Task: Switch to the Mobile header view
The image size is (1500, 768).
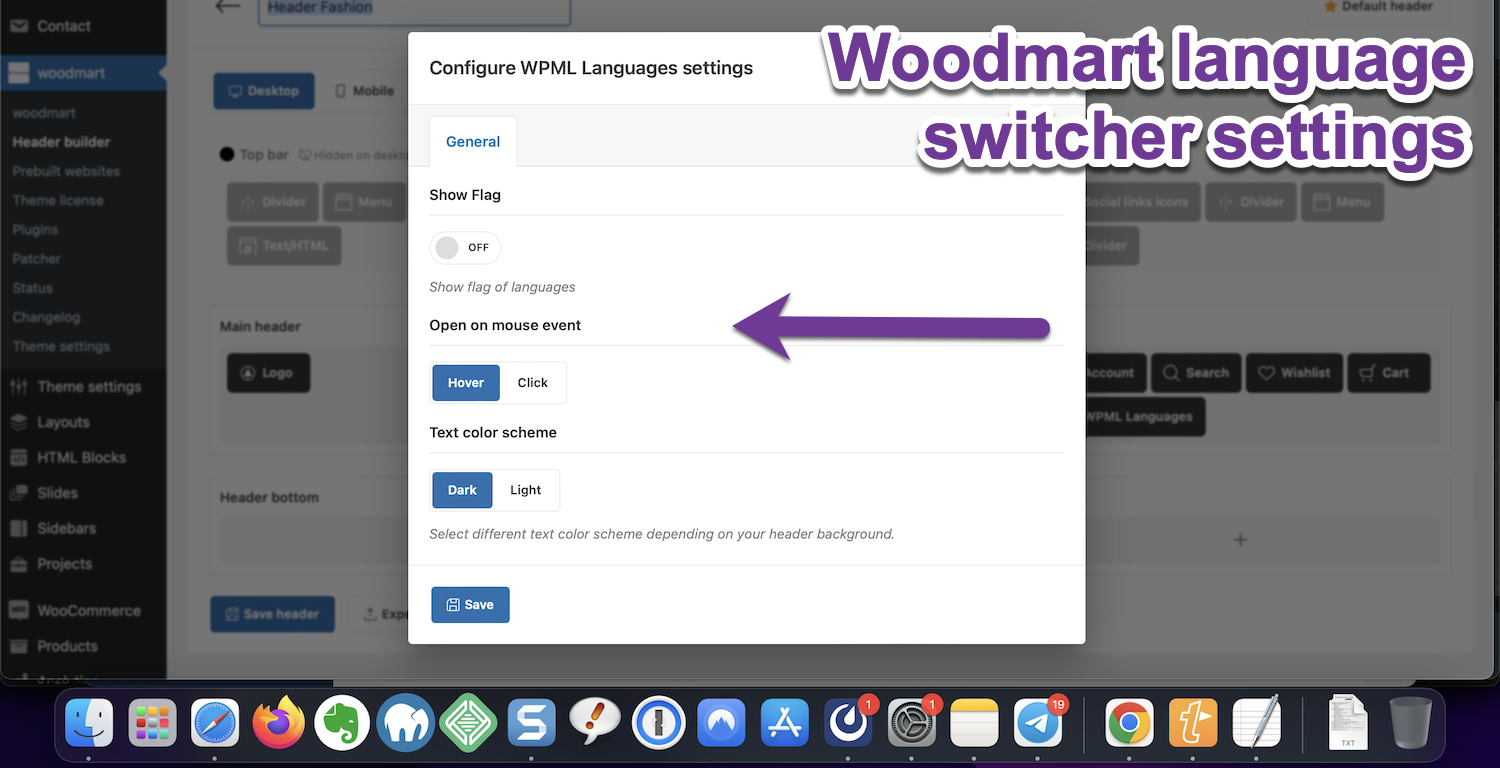Action: pyautogui.click(x=364, y=91)
